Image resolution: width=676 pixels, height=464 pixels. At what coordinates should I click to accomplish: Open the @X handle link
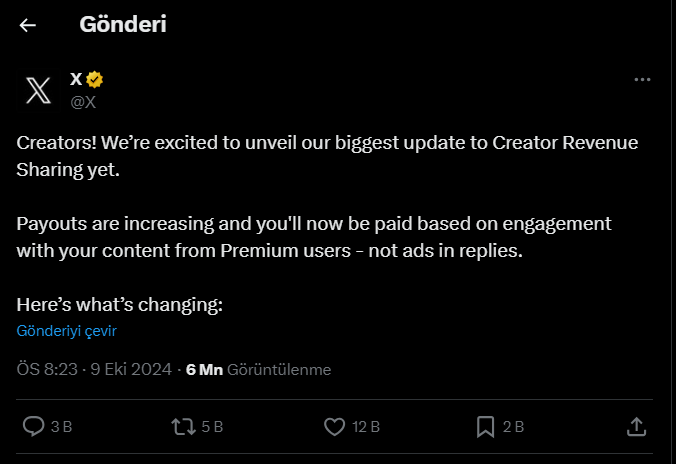tap(82, 101)
